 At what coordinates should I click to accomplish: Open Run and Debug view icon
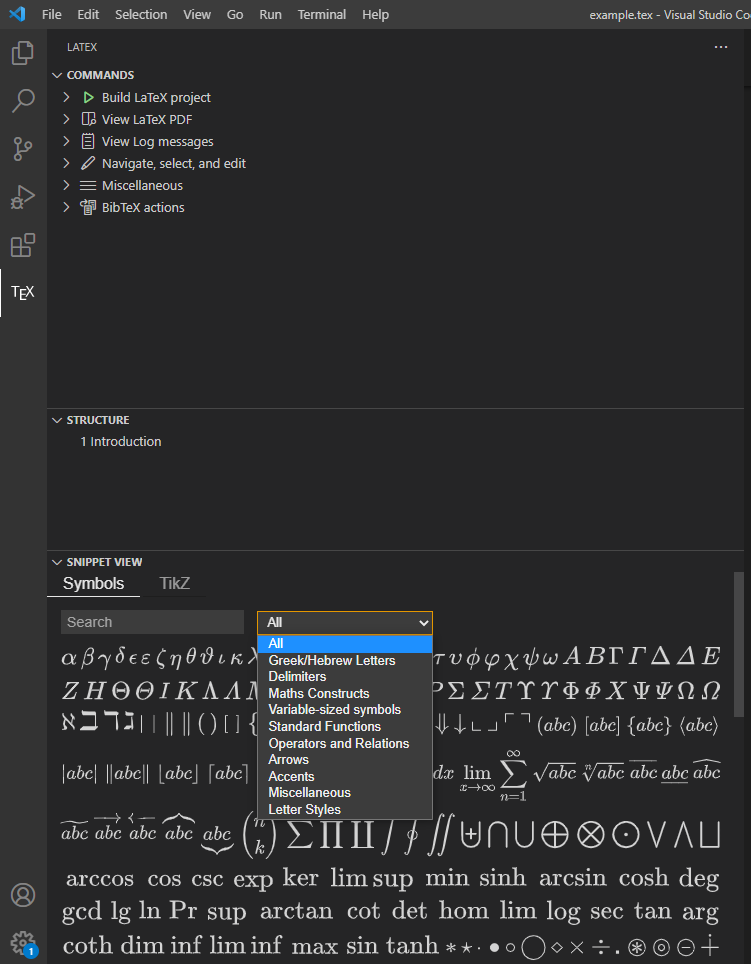[x=22, y=197]
